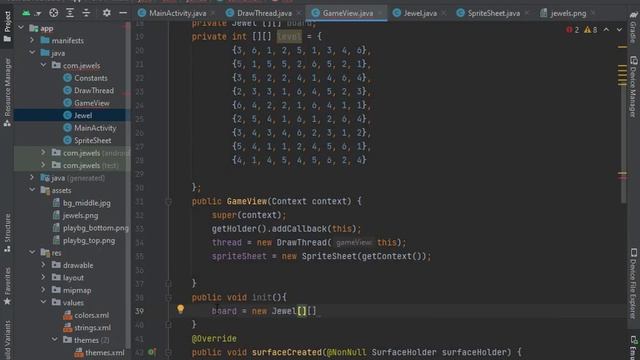Expand the com.jewels (androidTest) package
The image size is (640, 360).
(43, 153)
